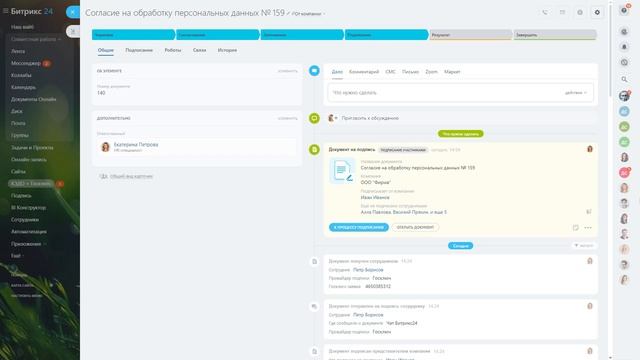This screenshot has width=640, height=360.
Task: Select the Zoom timeline tab
Action: (x=431, y=72)
